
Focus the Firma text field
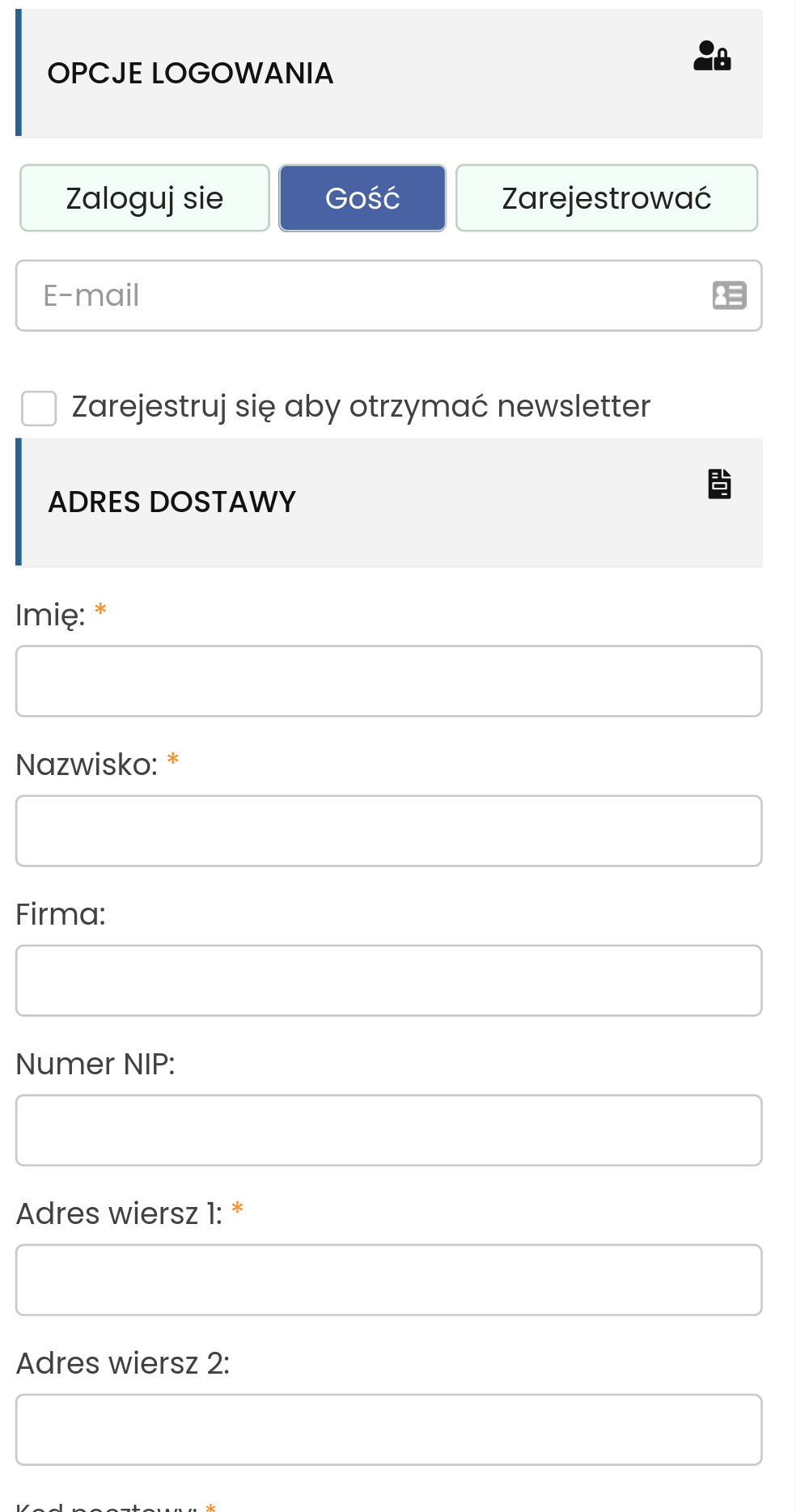click(388, 980)
